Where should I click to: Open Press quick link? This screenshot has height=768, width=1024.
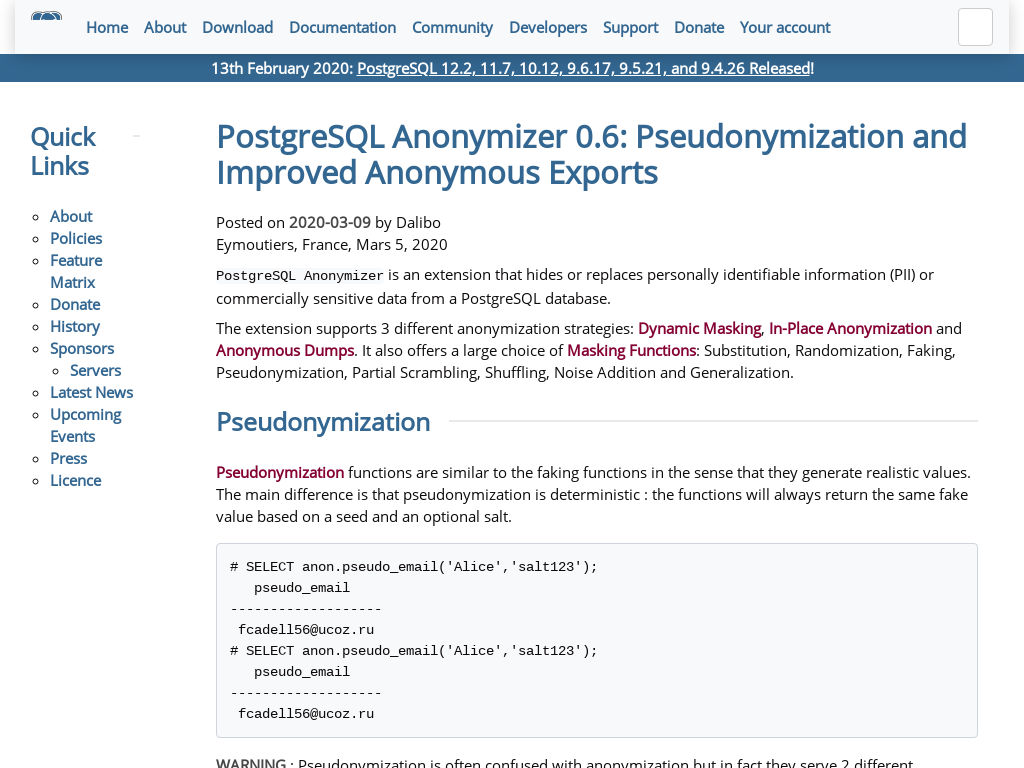coord(69,458)
